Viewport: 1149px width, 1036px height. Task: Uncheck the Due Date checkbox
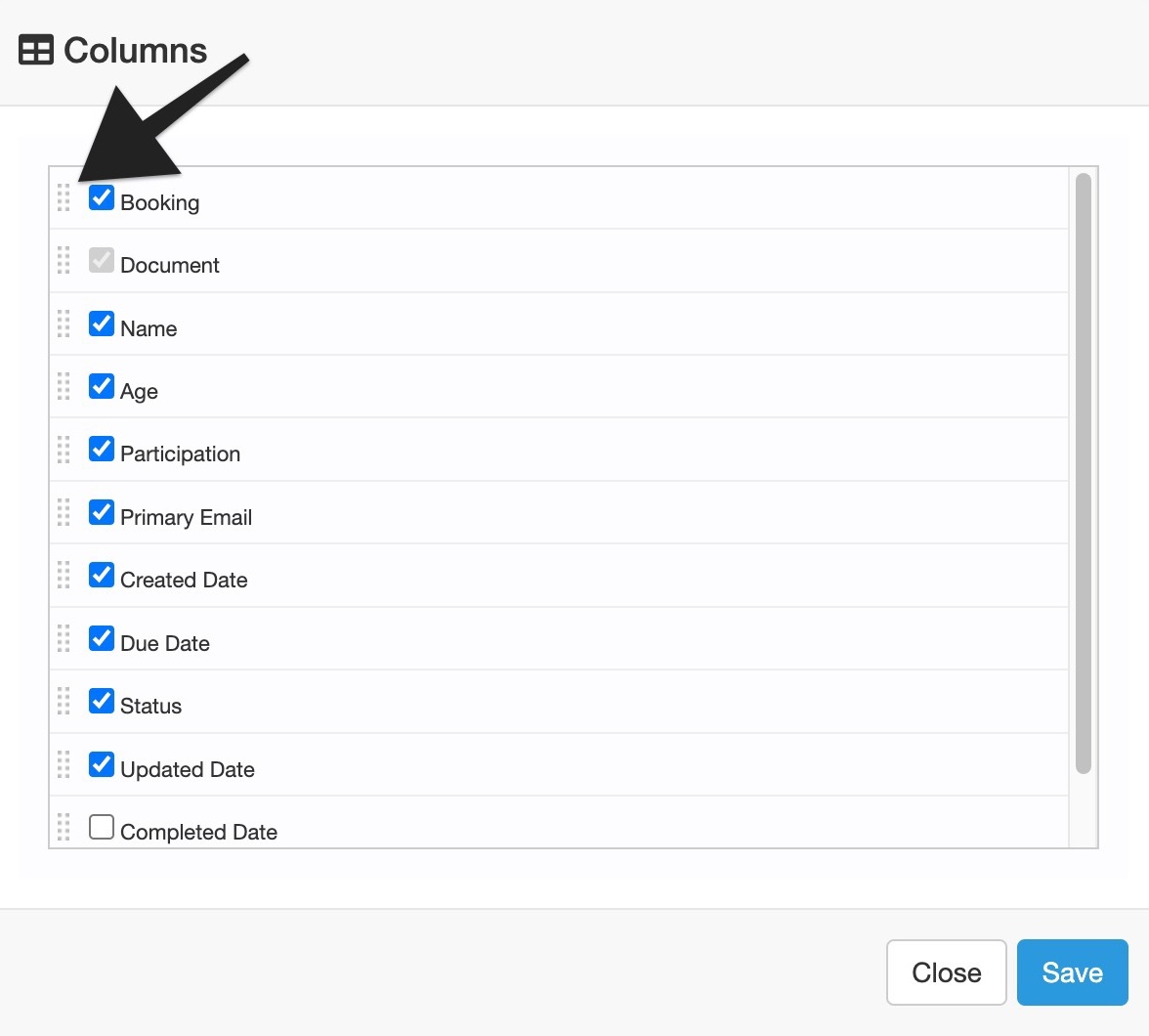tap(102, 638)
